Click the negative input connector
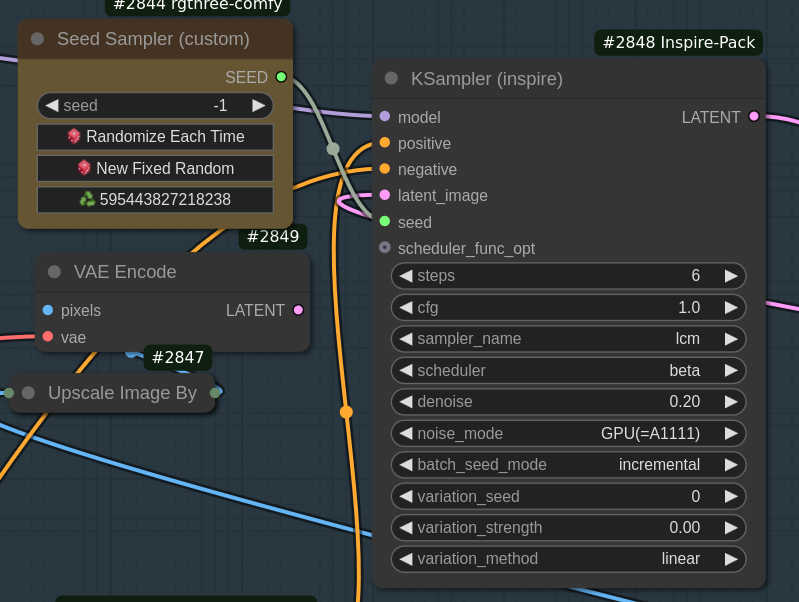Image resolution: width=799 pixels, height=602 pixels. (385, 169)
